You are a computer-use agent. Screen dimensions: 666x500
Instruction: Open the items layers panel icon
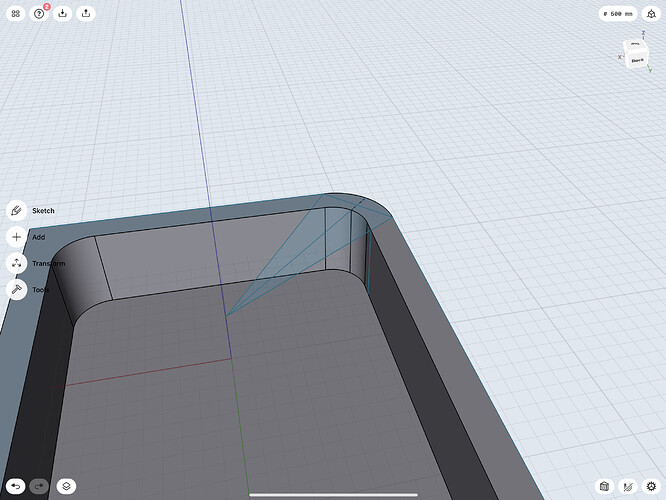(x=66, y=486)
